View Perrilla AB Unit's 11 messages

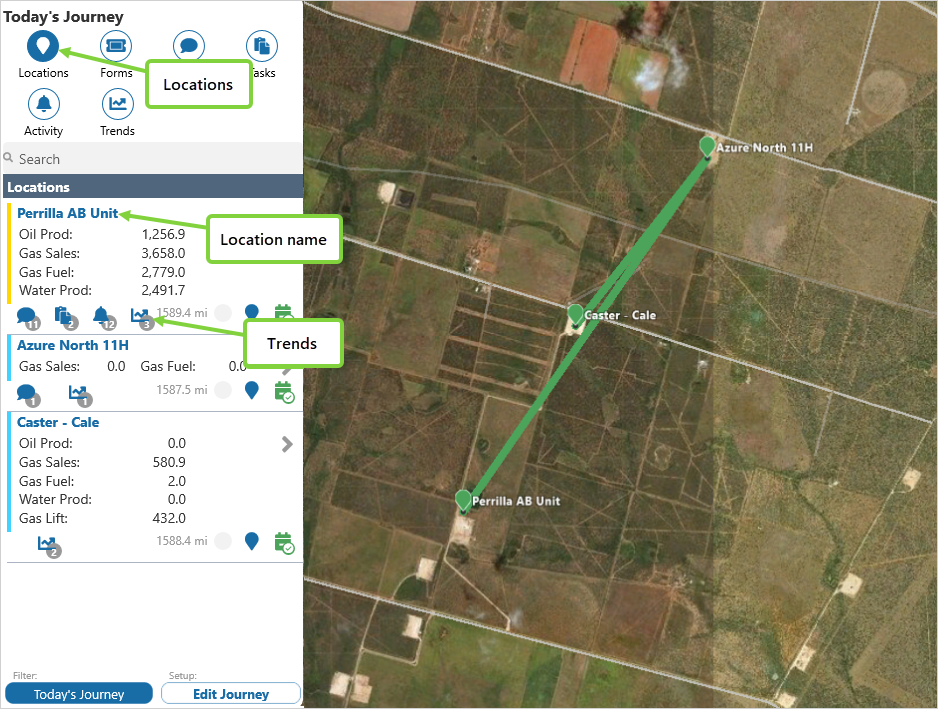pos(28,317)
